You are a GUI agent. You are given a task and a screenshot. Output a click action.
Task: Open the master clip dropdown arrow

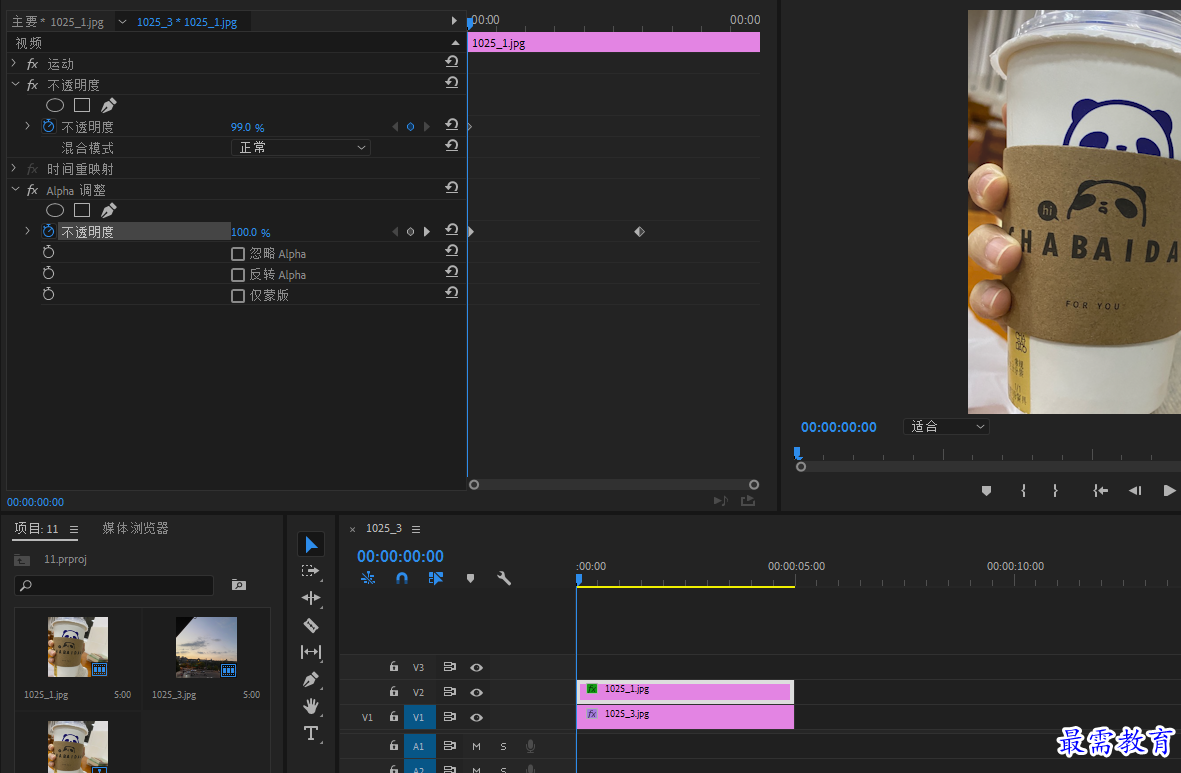pyautogui.click(x=123, y=22)
